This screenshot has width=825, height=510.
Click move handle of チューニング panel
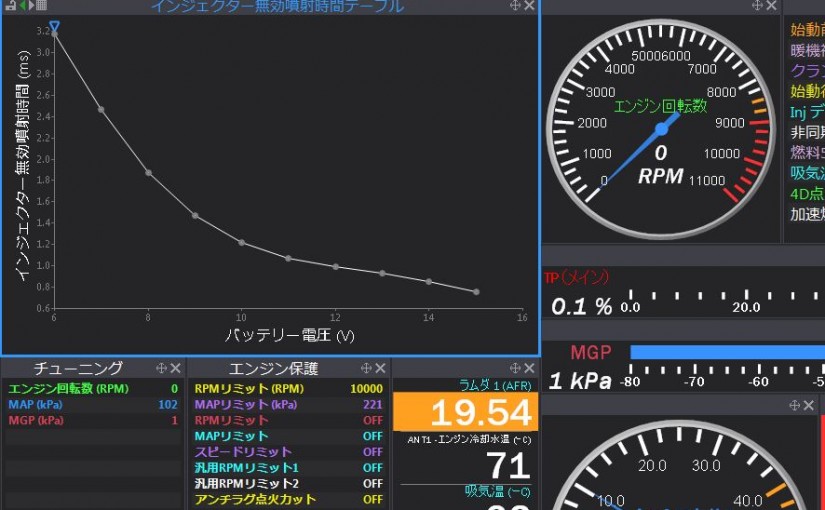point(162,368)
